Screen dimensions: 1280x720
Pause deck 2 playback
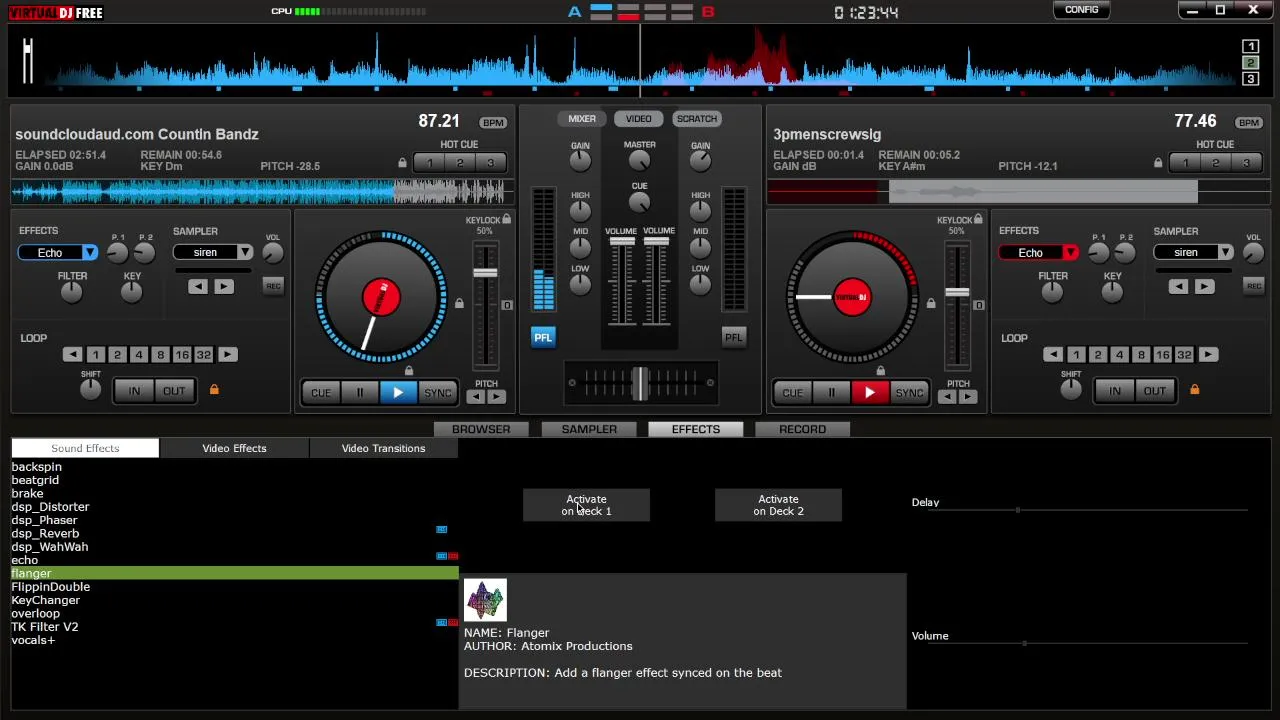831,393
